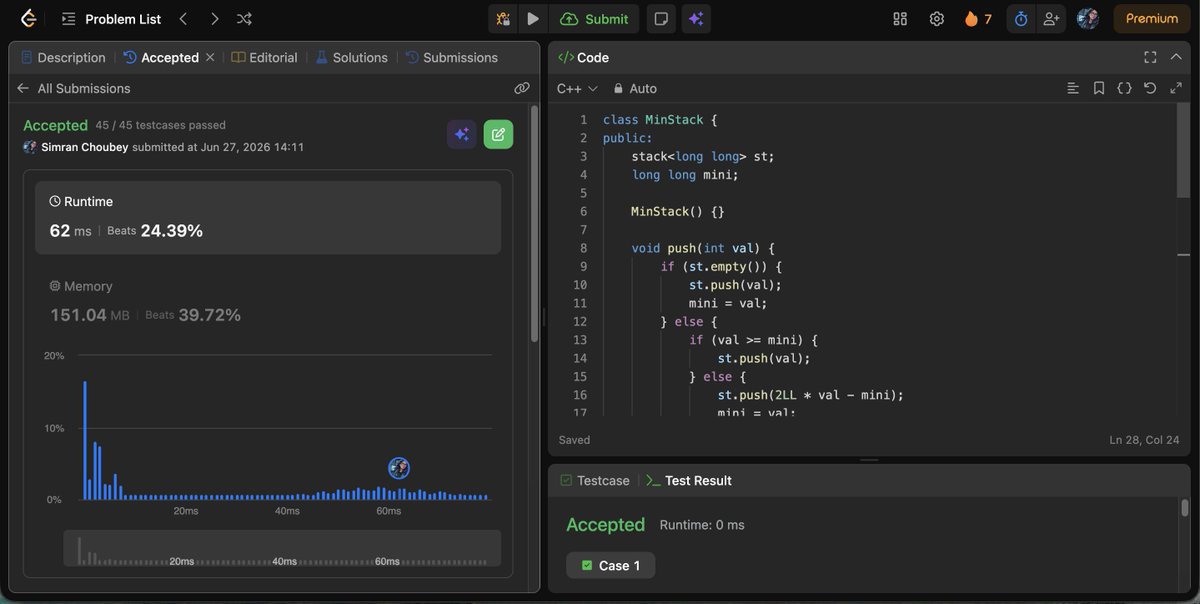Select the Code panel tab
1200x604 pixels.
coord(583,58)
